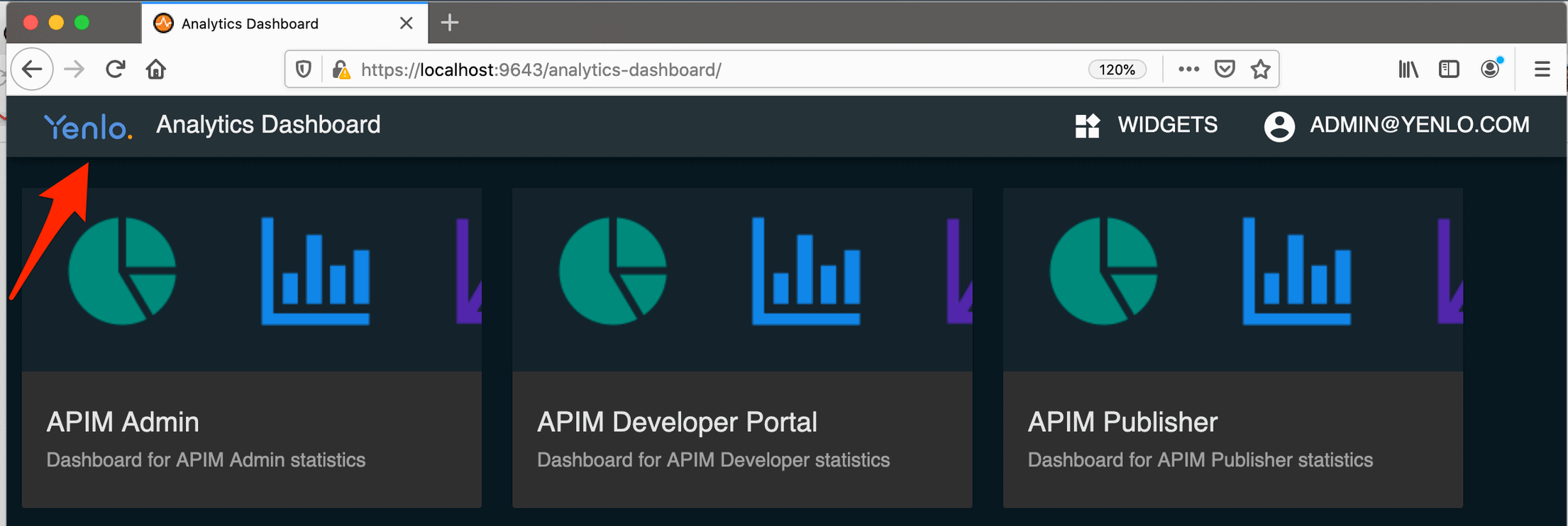Click 'Dashboard for APIM Developer statistics' text

click(713, 460)
